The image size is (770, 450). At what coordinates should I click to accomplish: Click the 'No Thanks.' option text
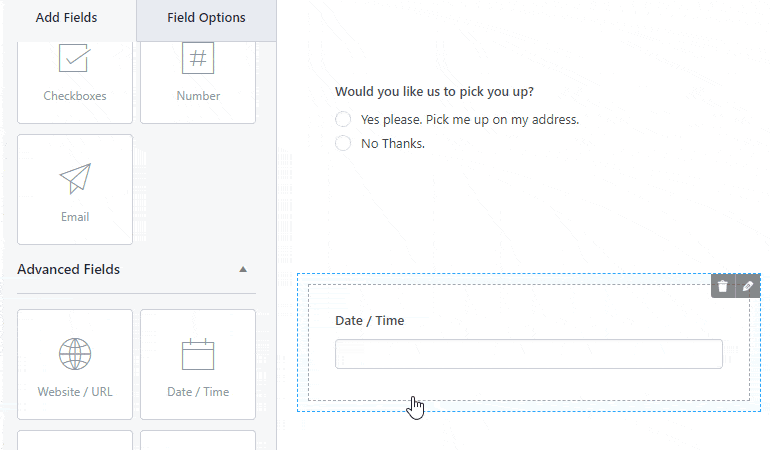tap(393, 143)
